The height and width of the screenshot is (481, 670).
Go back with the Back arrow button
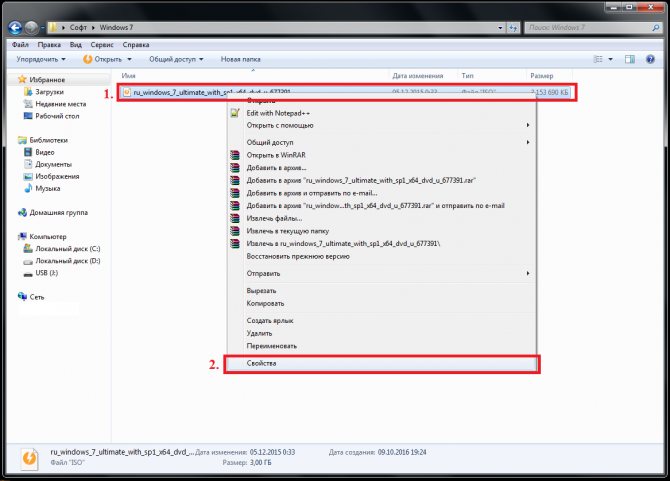click(15, 28)
